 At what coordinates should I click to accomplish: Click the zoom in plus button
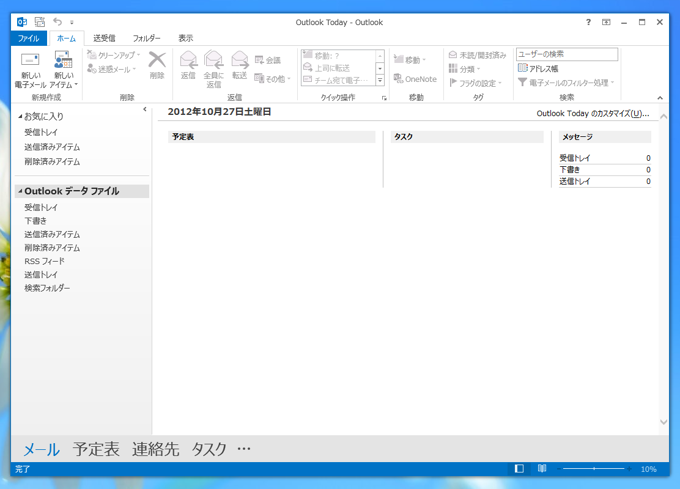coord(629,469)
